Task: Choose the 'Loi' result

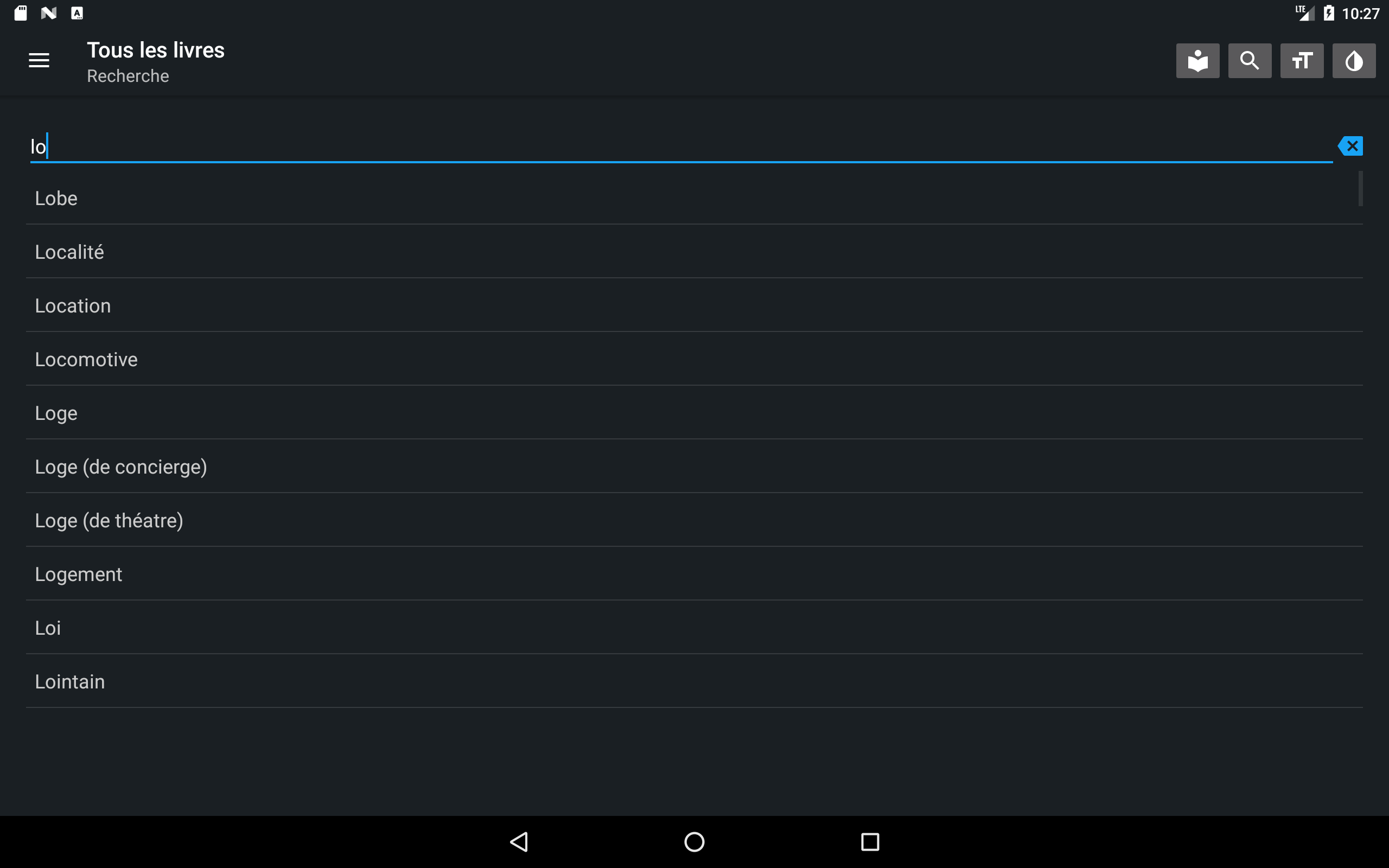Action: coord(694,628)
